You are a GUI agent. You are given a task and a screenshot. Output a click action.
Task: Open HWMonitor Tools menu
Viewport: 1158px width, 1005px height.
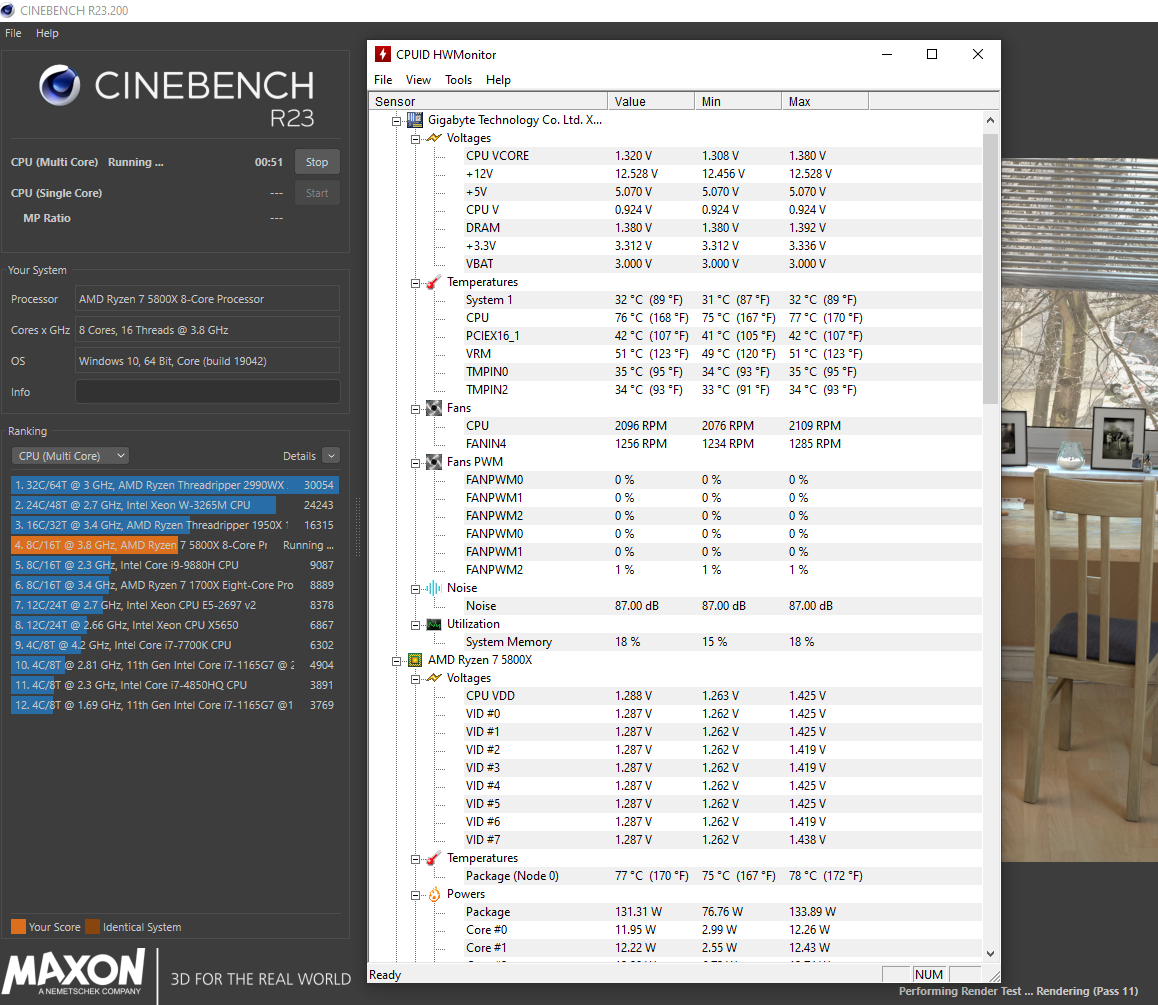(x=458, y=80)
